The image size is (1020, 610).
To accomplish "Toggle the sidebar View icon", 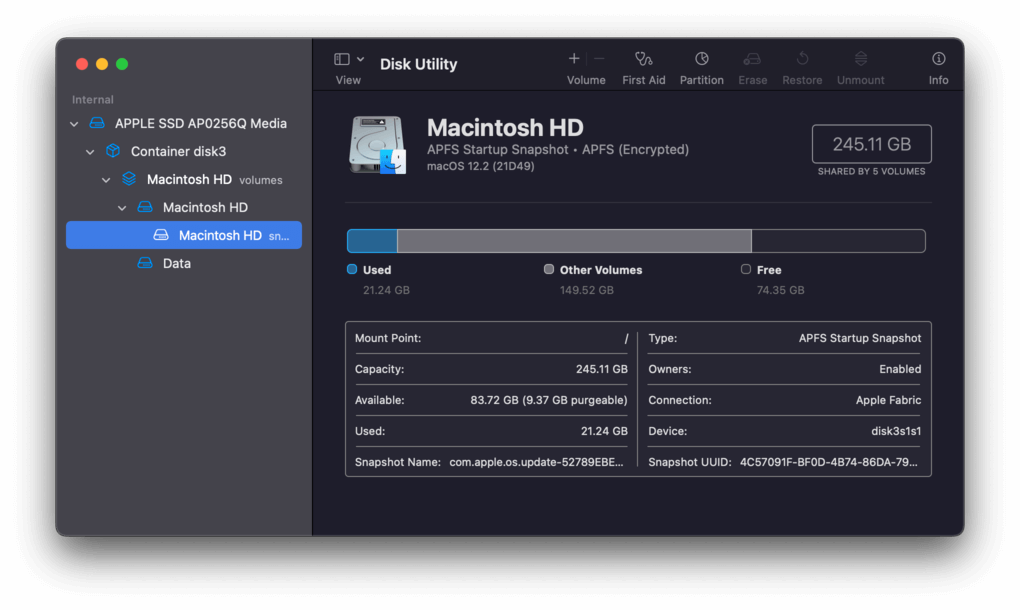I will point(342,59).
